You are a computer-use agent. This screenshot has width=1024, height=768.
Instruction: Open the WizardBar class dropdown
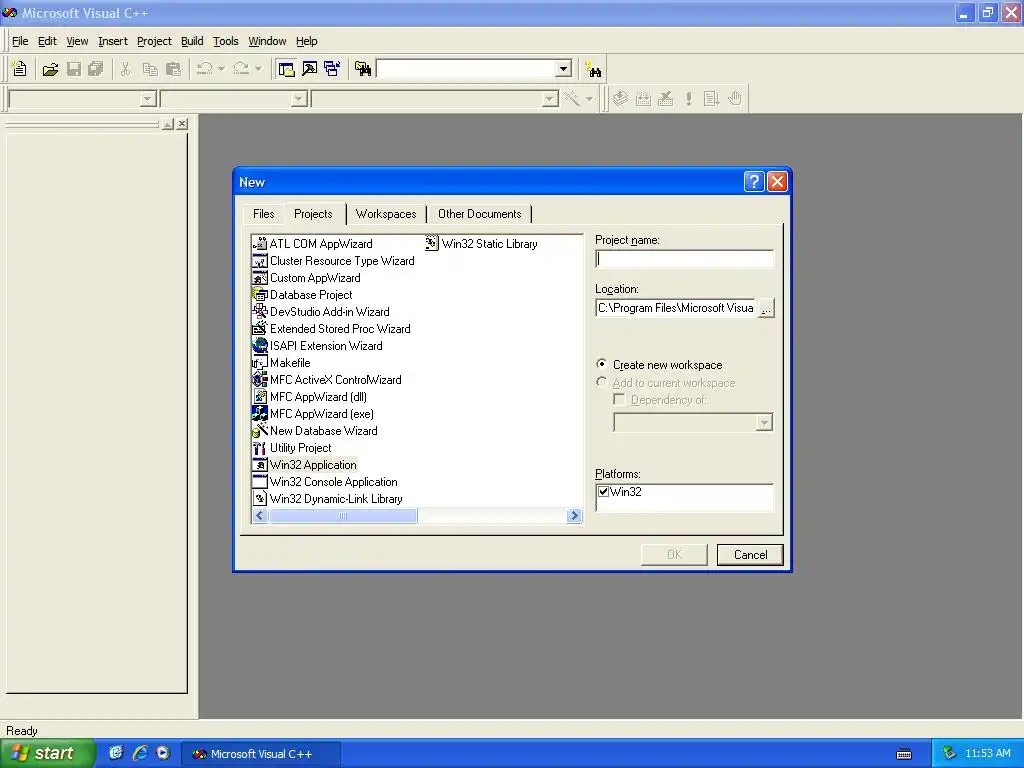click(x=148, y=99)
